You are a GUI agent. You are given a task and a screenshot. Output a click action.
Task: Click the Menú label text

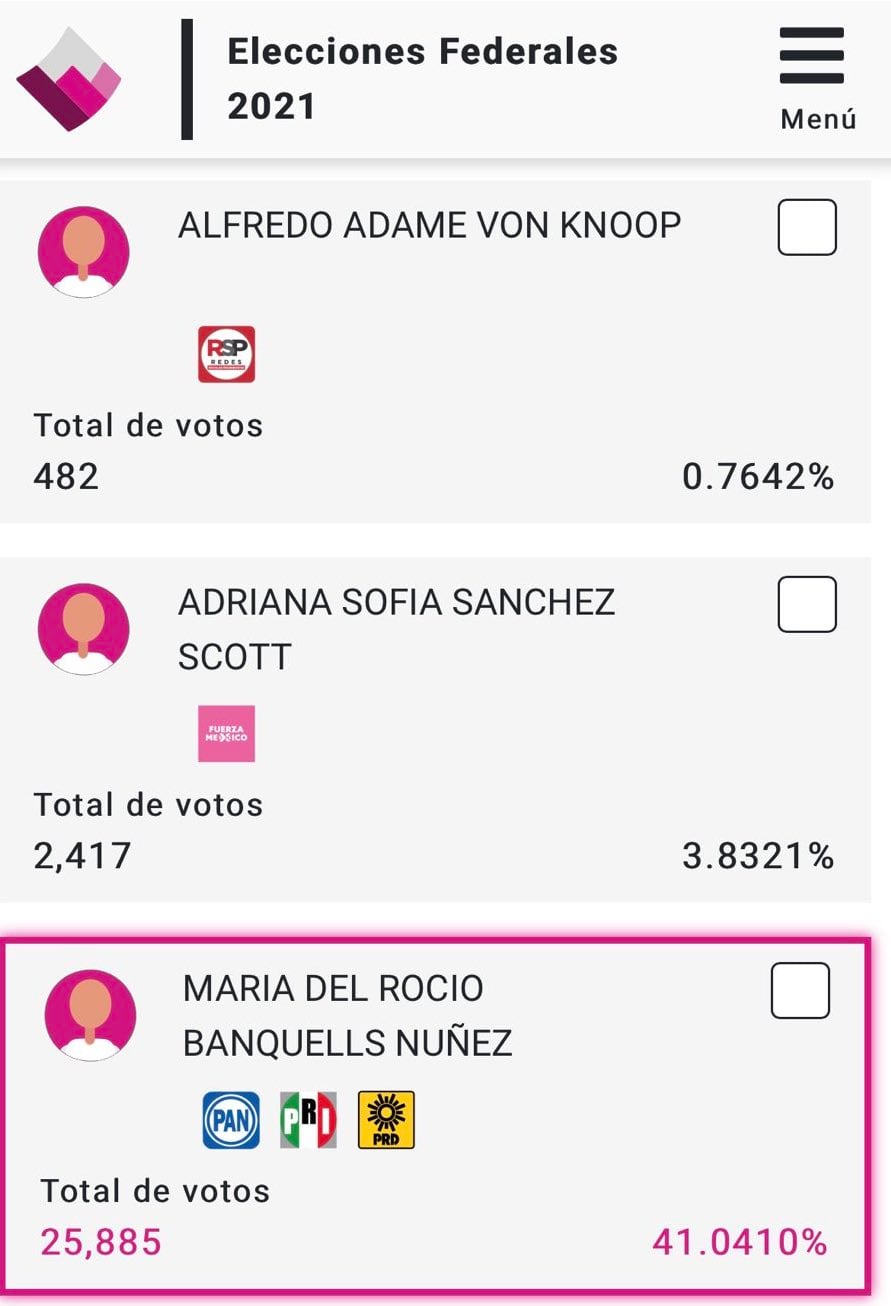tap(818, 120)
